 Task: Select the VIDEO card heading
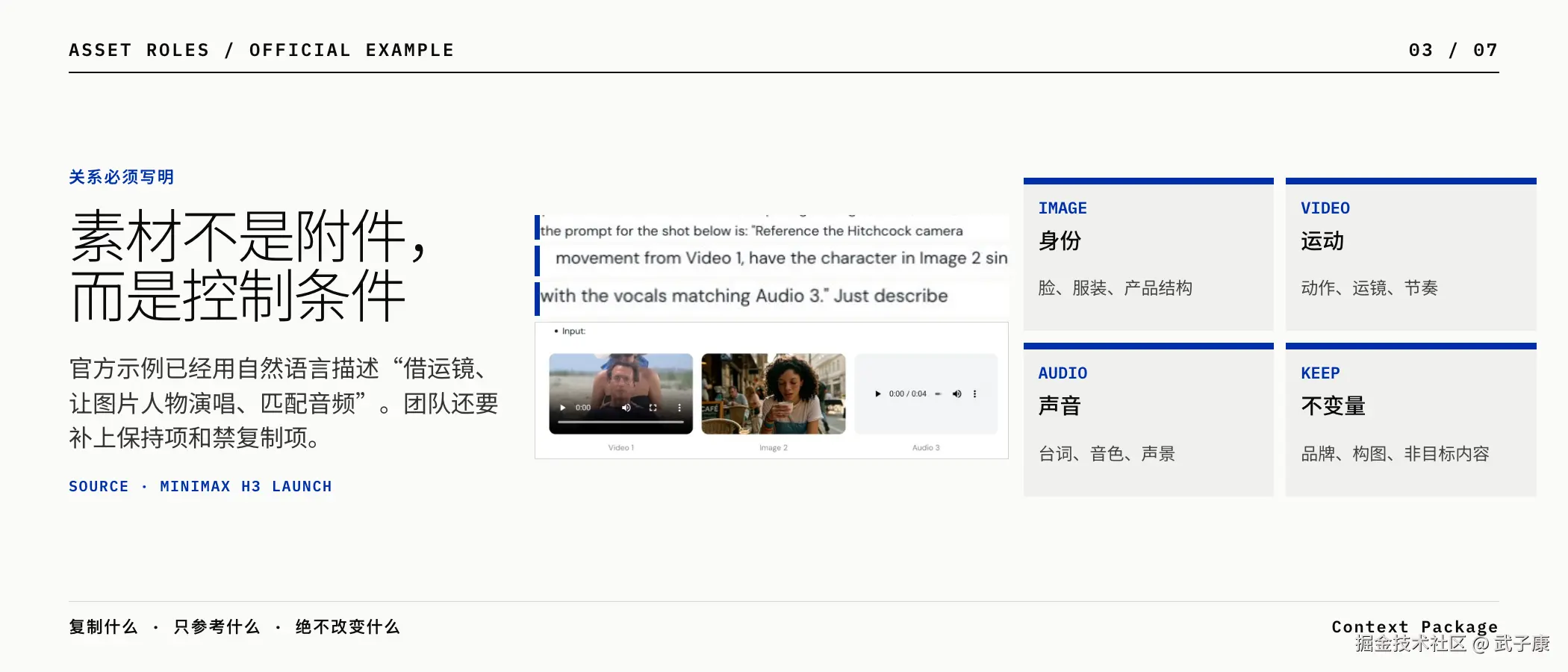[x=1325, y=208]
